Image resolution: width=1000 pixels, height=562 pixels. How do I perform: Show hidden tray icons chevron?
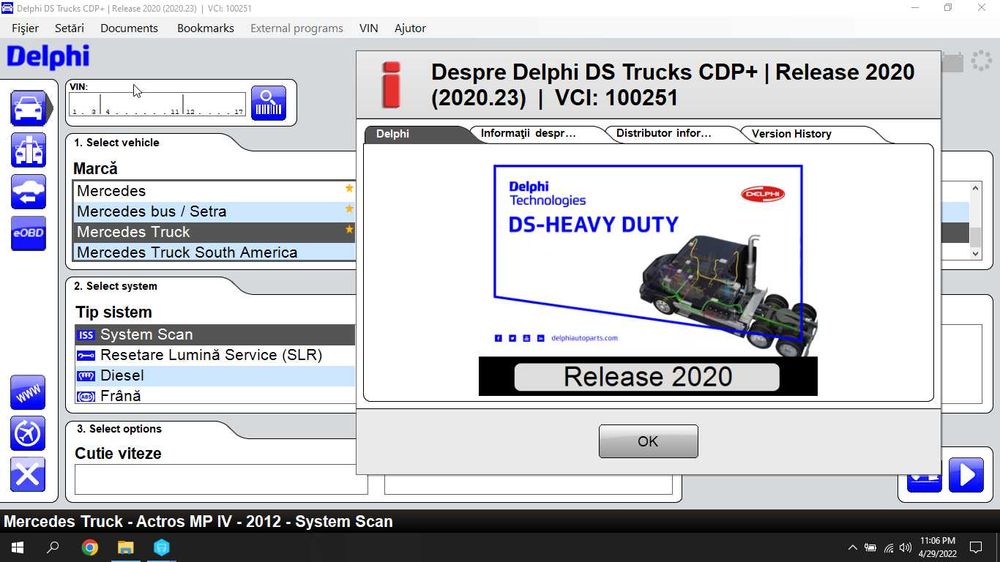pyautogui.click(x=853, y=547)
